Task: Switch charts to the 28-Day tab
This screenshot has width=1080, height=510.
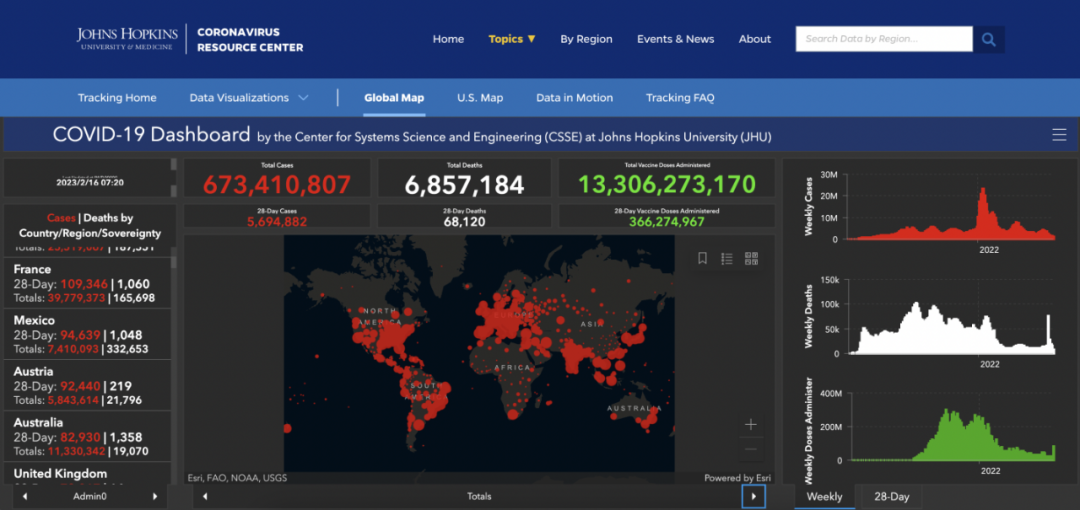Action: [891, 496]
